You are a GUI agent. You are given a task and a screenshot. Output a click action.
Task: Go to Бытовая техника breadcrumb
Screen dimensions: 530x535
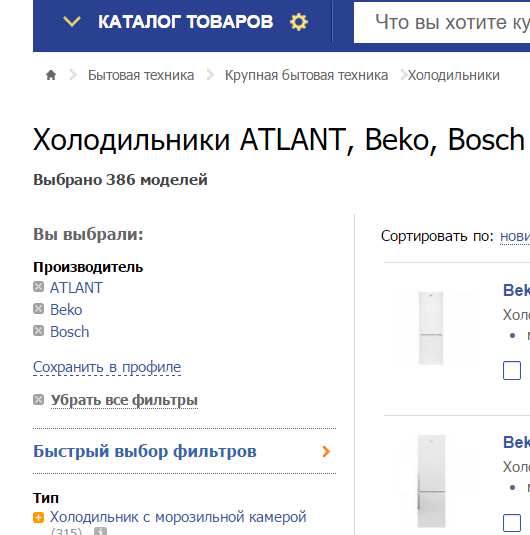[141, 75]
